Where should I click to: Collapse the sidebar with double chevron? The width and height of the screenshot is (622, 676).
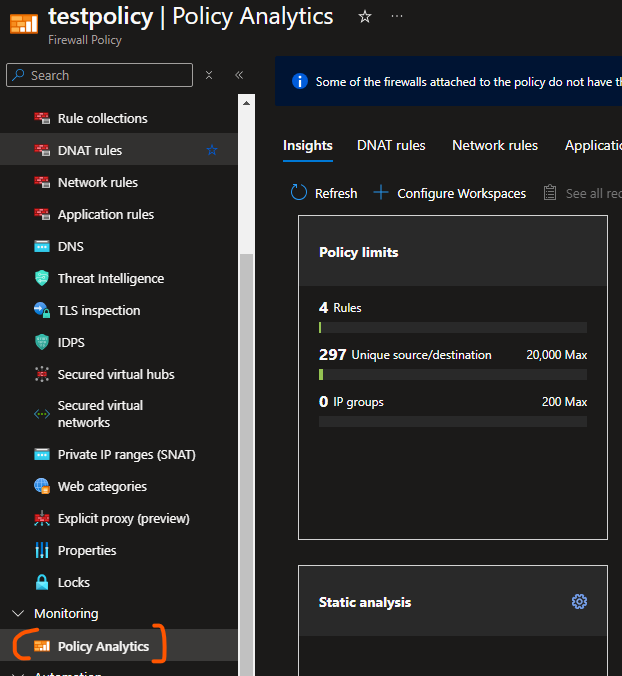239,75
